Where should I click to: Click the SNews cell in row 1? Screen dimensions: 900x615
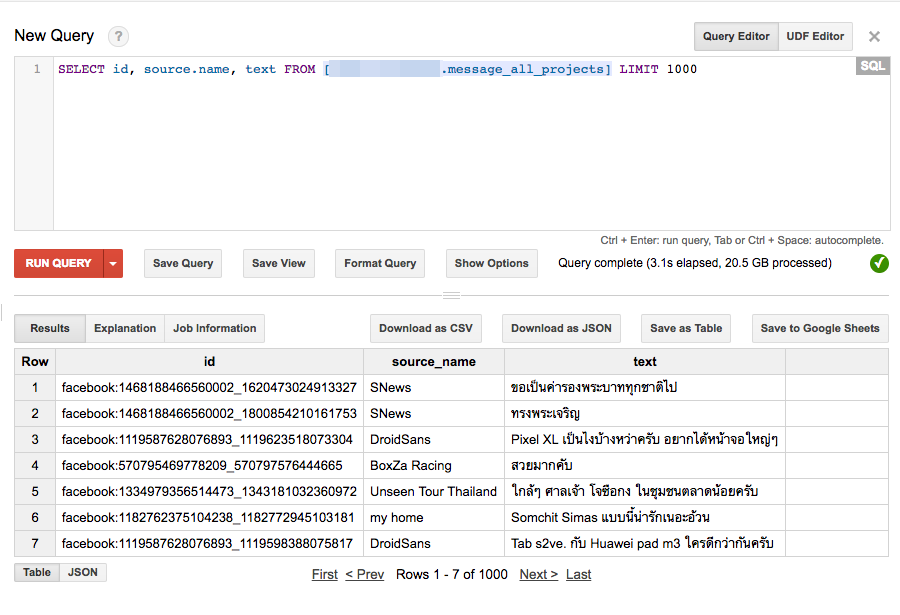(434, 388)
